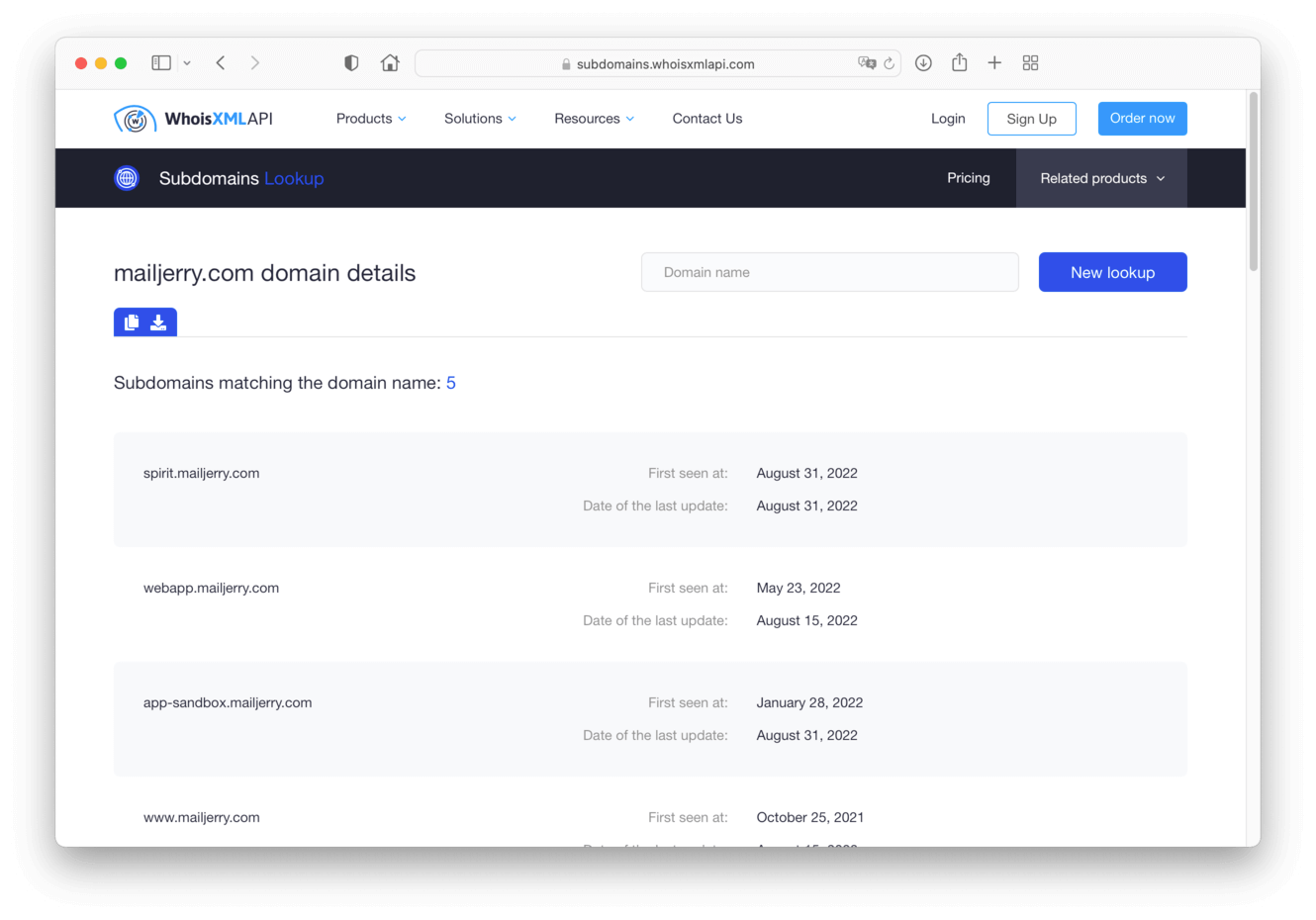Image resolution: width=1316 pixels, height=920 pixels.
Task: Expand the Resources menu
Action: click(x=594, y=119)
